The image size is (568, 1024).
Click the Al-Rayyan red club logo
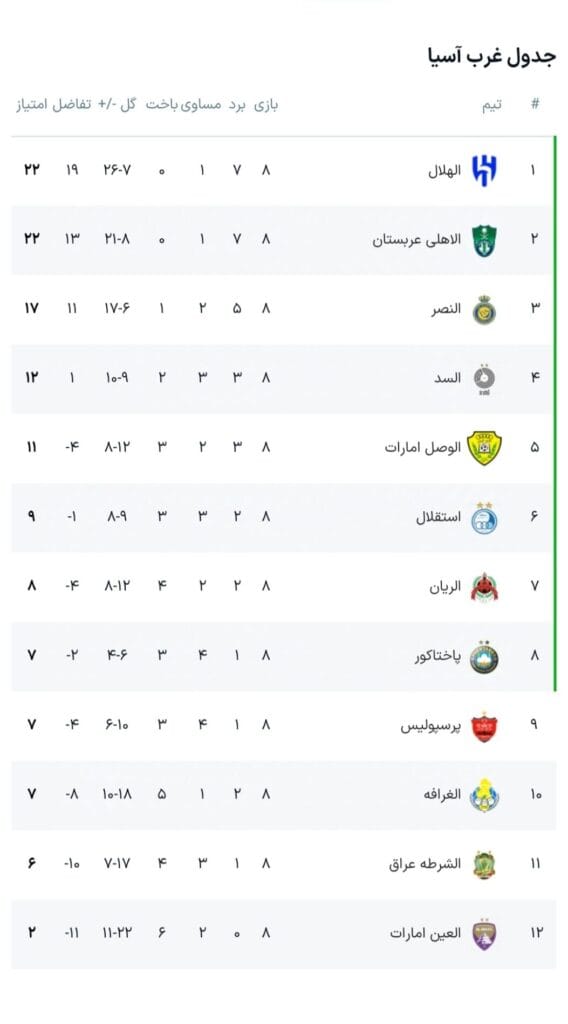tap(484, 586)
